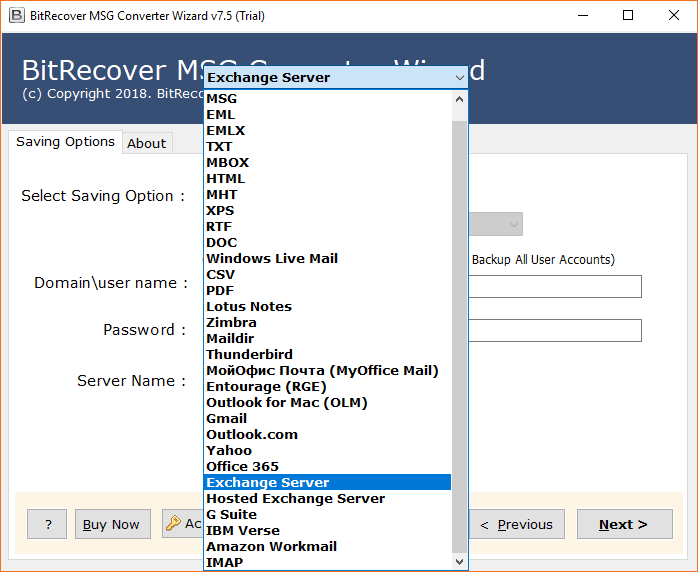The width and height of the screenshot is (698, 572).
Task: Select МойОфис Почта (MyOffice Mail) option
Action: 327,371
